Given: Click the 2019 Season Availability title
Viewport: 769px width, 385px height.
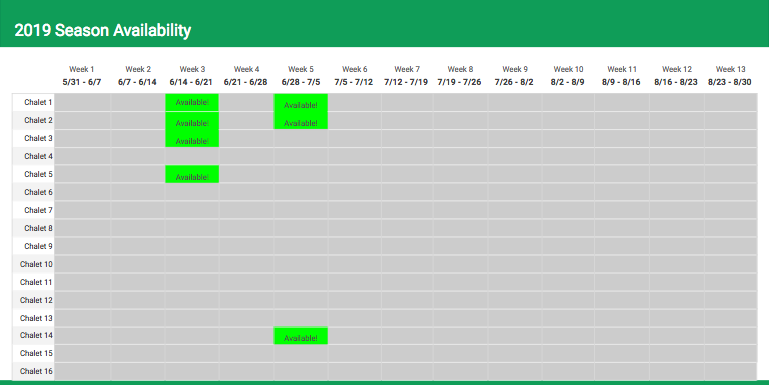Looking at the screenshot, I should coord(103,30).
